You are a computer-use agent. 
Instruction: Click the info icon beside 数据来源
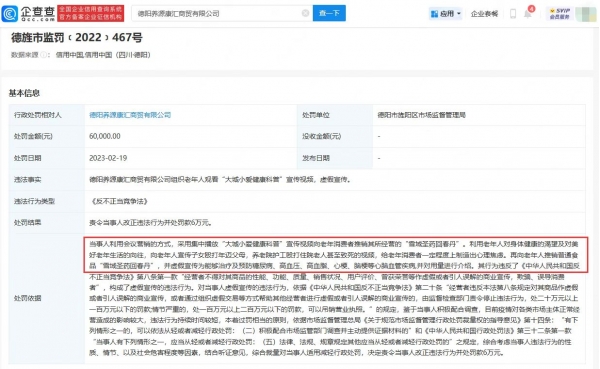[44, 55]
